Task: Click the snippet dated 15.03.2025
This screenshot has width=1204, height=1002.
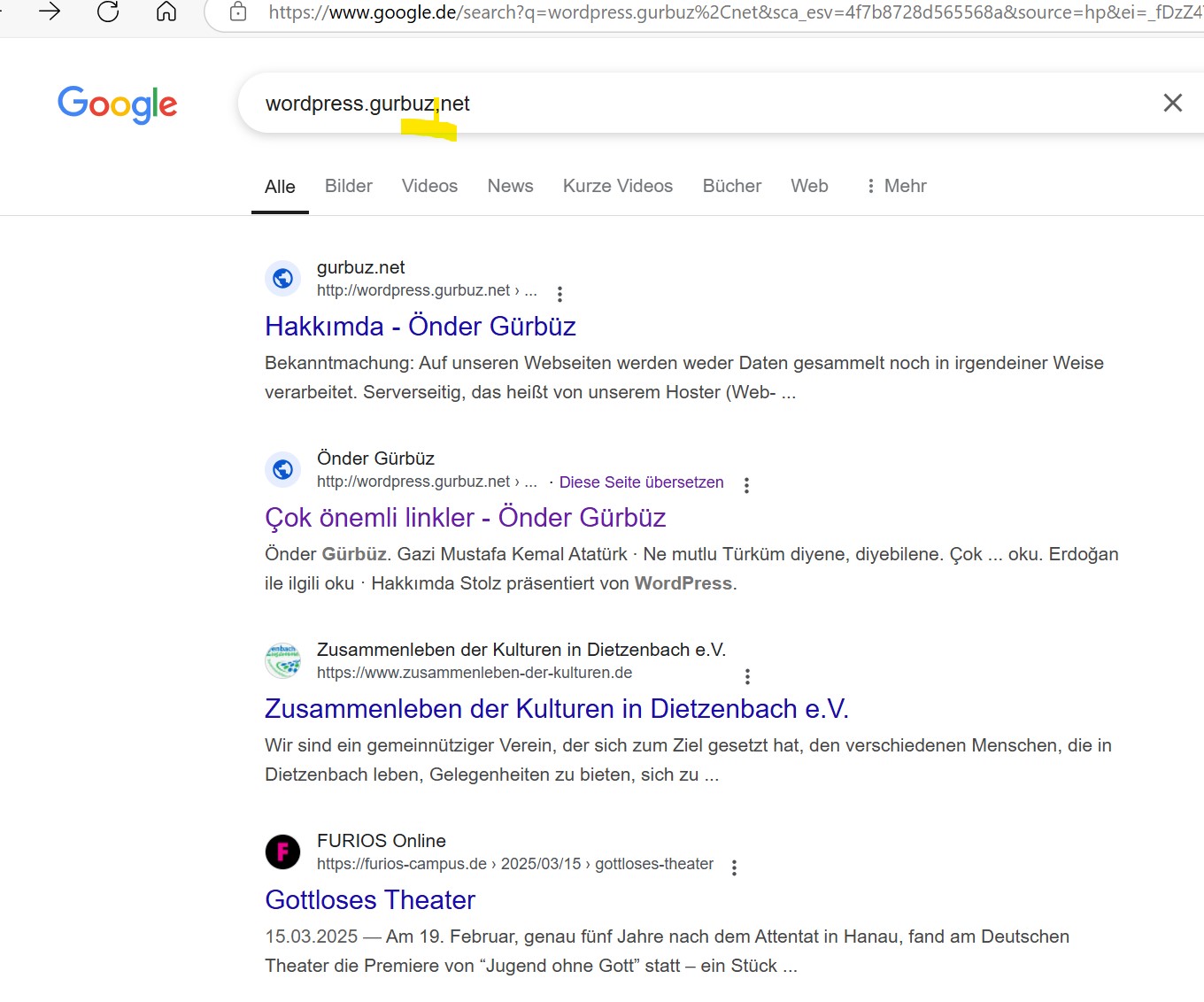Action: 667,952
